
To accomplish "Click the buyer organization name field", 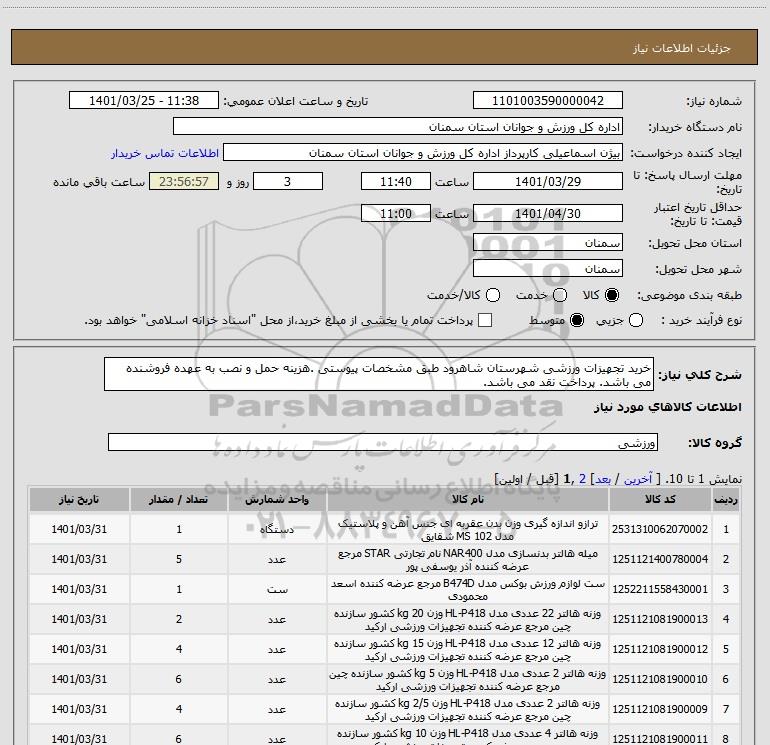I will [x=398, y=127].
